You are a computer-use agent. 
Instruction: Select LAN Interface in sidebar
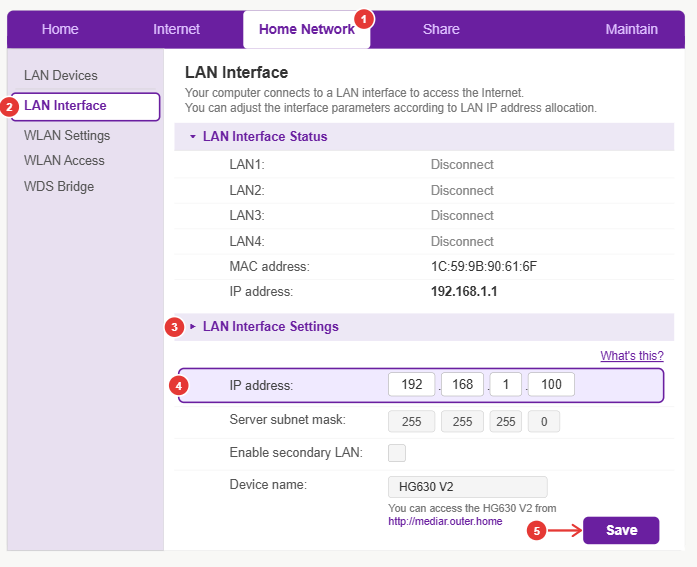coord(85,106)
